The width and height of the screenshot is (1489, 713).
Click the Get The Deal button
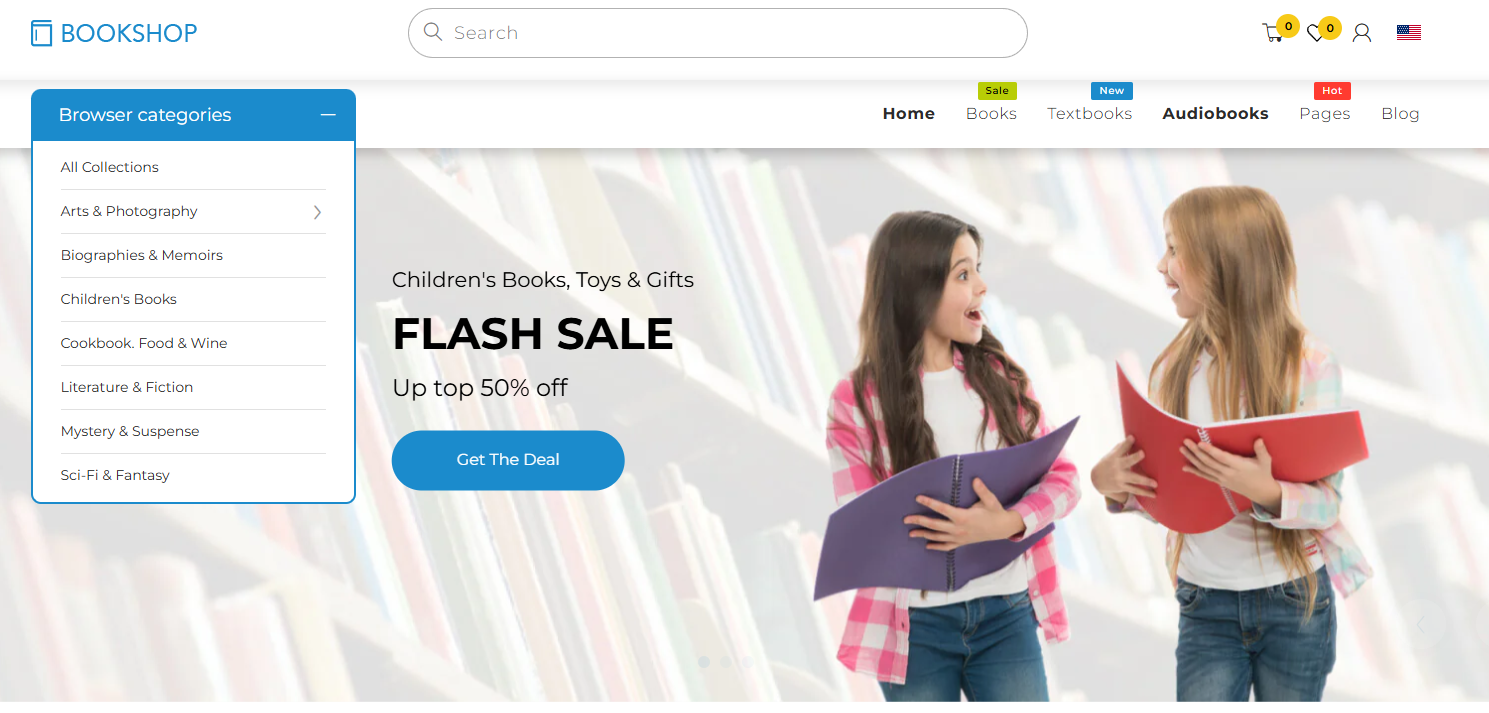click(508, 460)
